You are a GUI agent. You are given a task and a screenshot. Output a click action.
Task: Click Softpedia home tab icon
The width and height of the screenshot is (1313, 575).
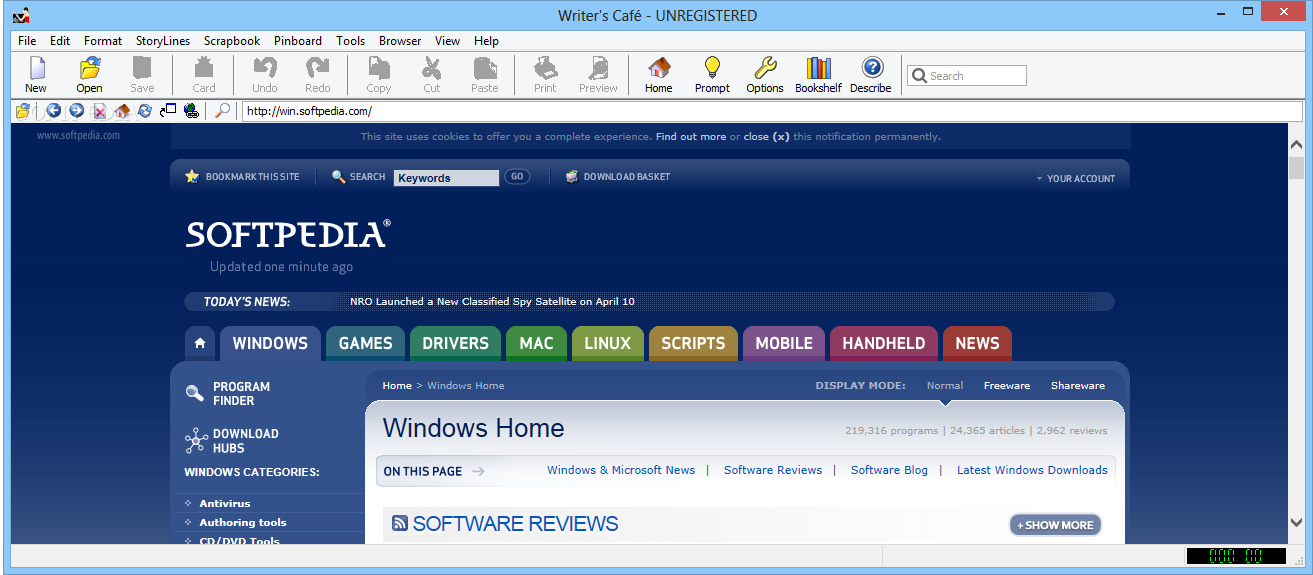[x=200, y=343]
